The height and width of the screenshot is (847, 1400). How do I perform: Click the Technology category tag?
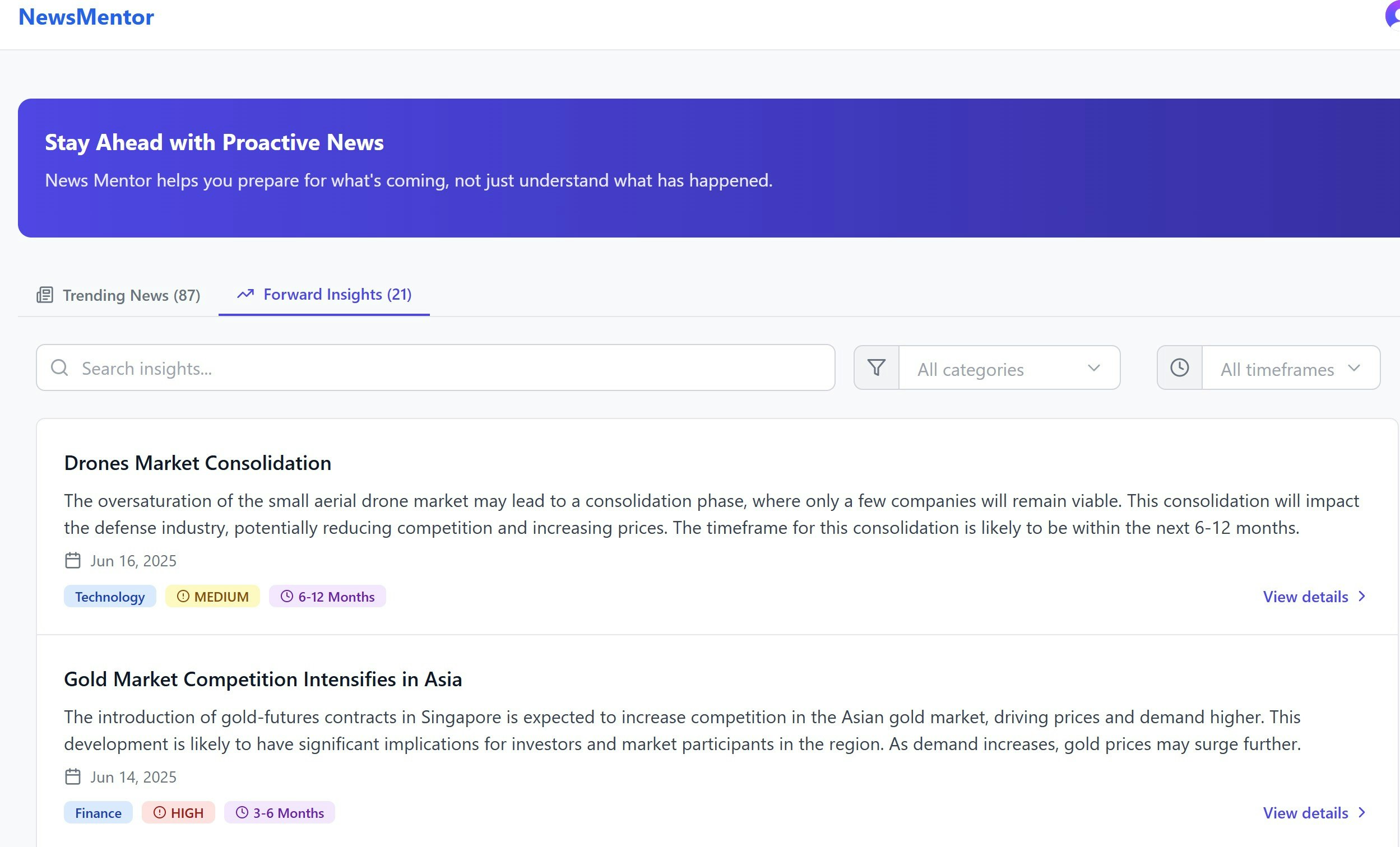(x=110, y=597)
